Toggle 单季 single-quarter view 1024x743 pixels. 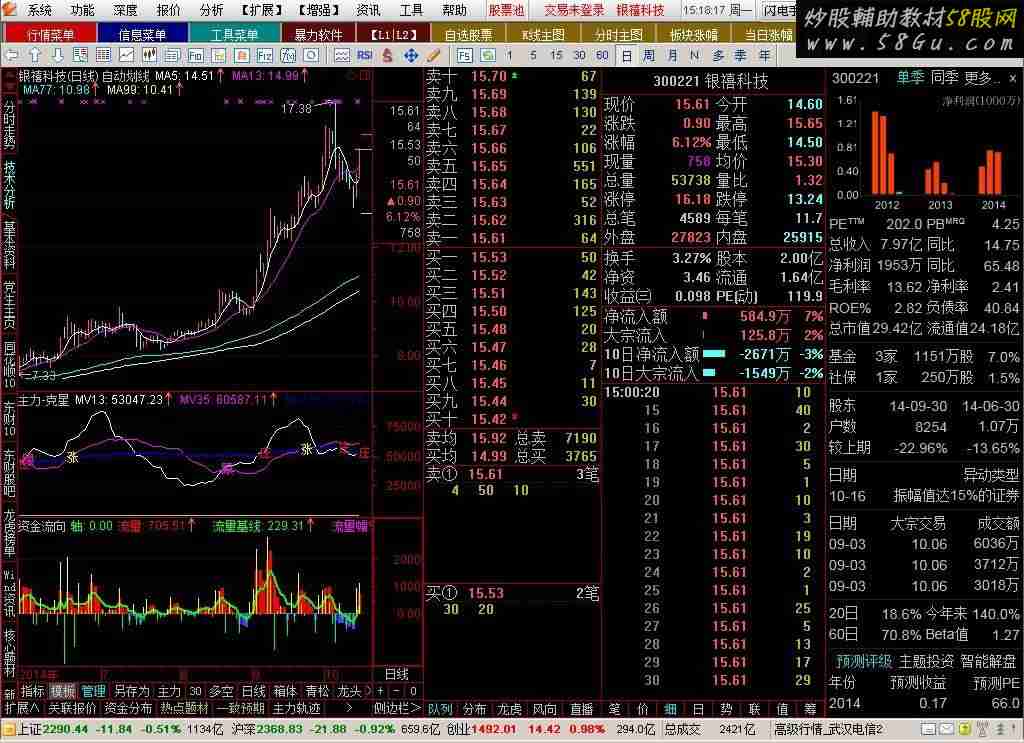coord(910,78)
